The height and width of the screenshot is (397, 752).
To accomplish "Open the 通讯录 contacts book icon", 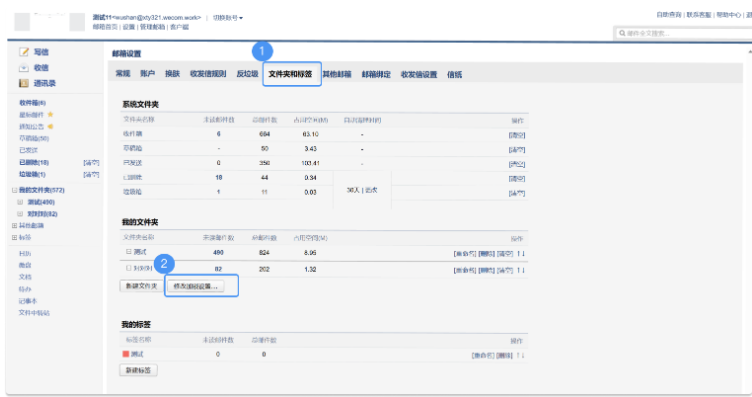I will pyautogui.click(x=24, y=83).
